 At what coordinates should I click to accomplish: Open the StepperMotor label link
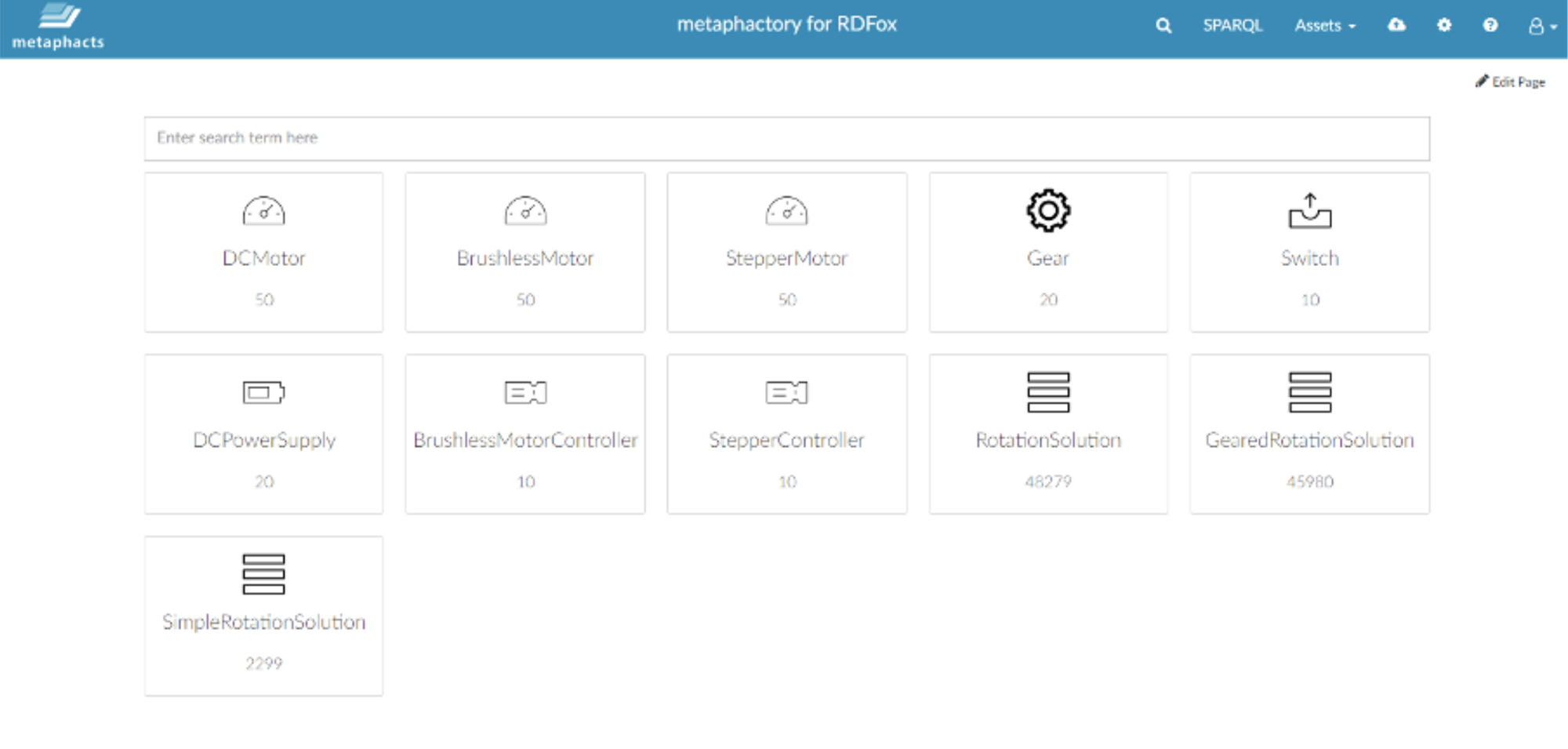(x=786, y=259)
